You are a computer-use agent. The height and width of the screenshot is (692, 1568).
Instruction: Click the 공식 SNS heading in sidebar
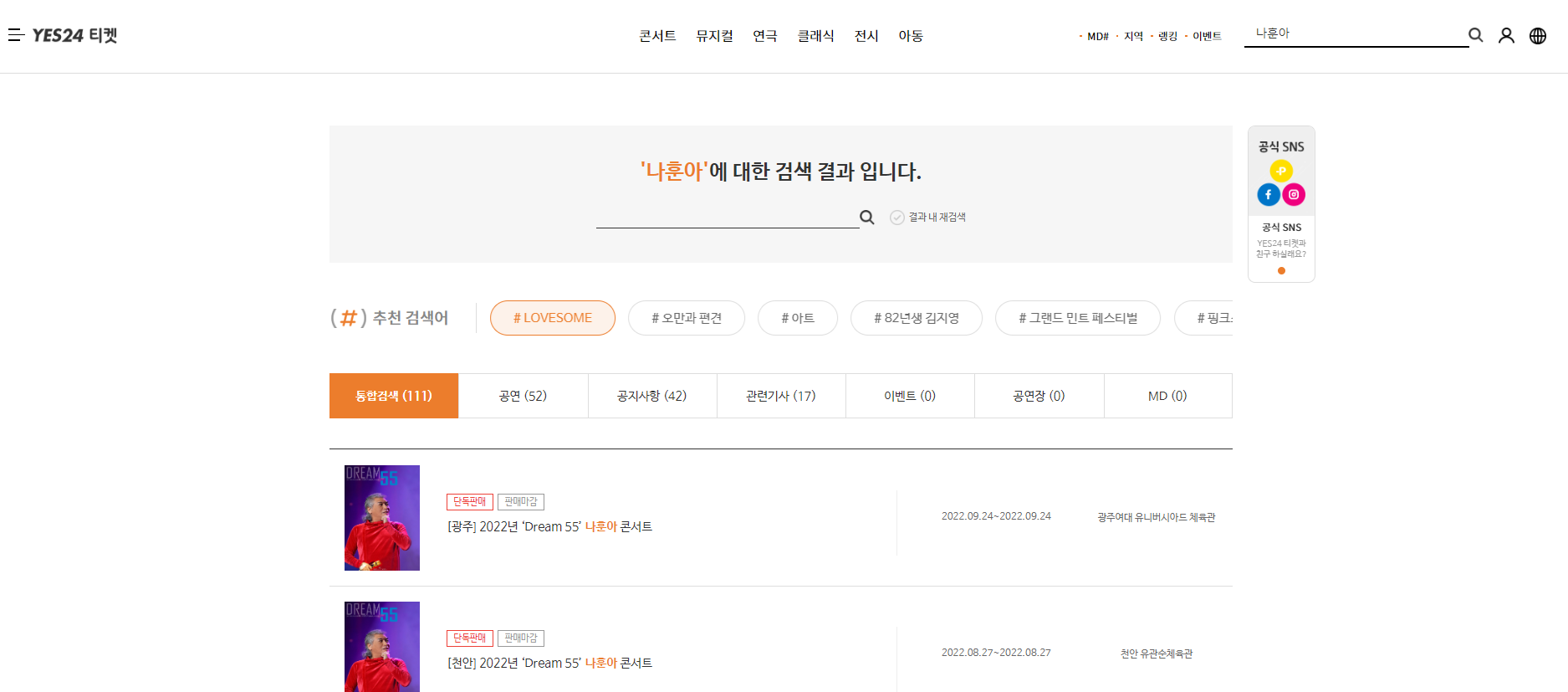(x=1281, y=146)
